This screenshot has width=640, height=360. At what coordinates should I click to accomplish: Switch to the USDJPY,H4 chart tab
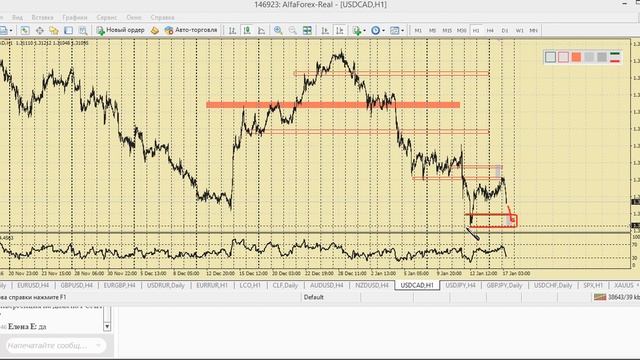coord(460,285)
